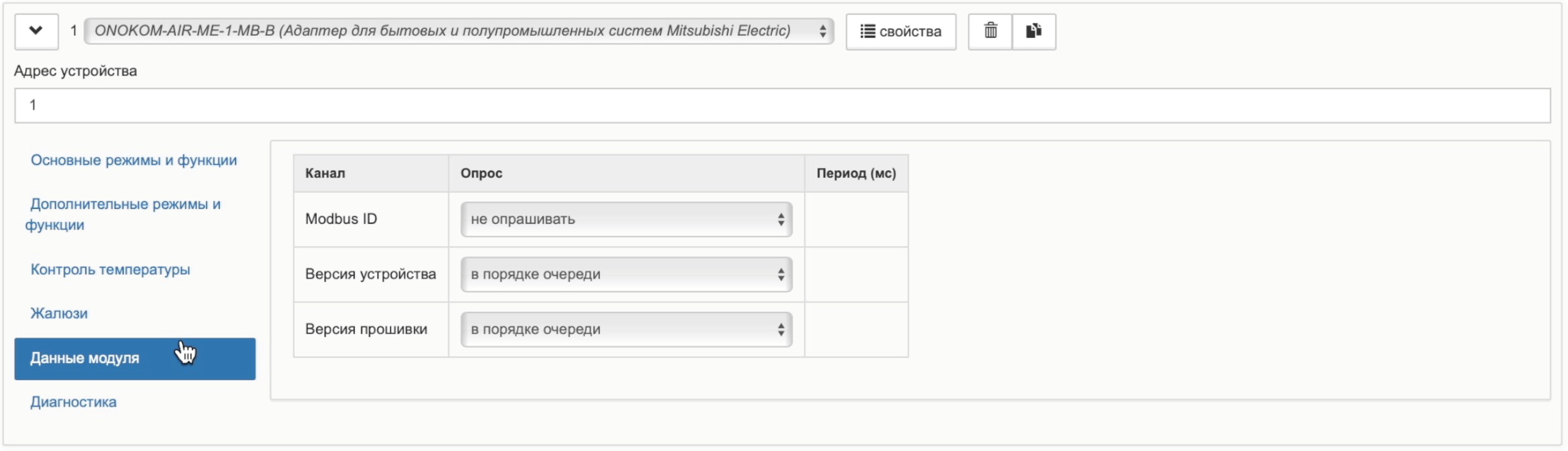Click the "Версия устройства" channel name cell
The width and height of the screenshot is (1568, 451).
click(x=370, y=275)
